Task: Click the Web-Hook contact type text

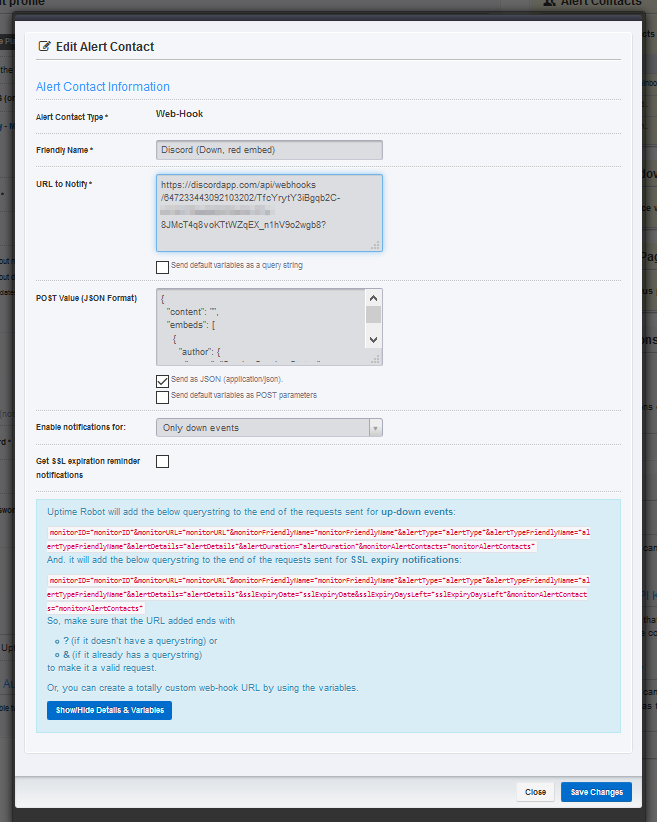Action: tap(179, 114)
